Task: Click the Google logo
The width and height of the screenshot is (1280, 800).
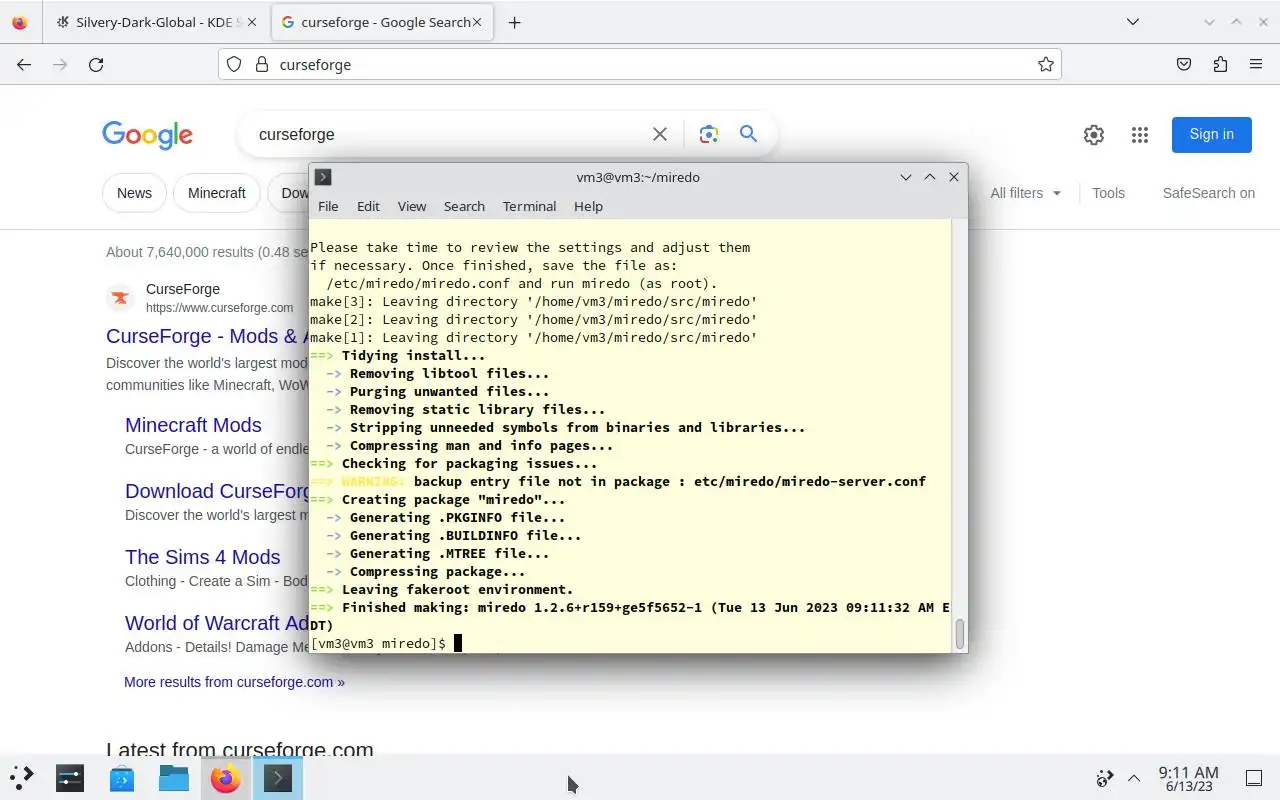Action: pyautogui.click(x=147, y=135)
